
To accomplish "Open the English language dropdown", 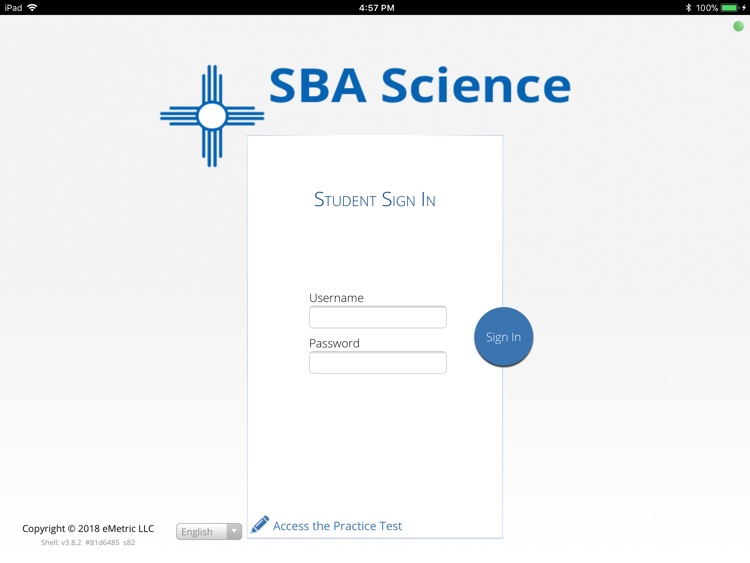I will point(209,531).
